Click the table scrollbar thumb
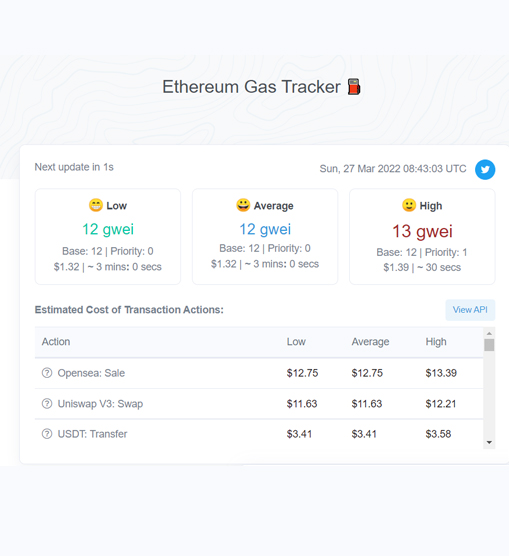 click(x=489, y=345)
